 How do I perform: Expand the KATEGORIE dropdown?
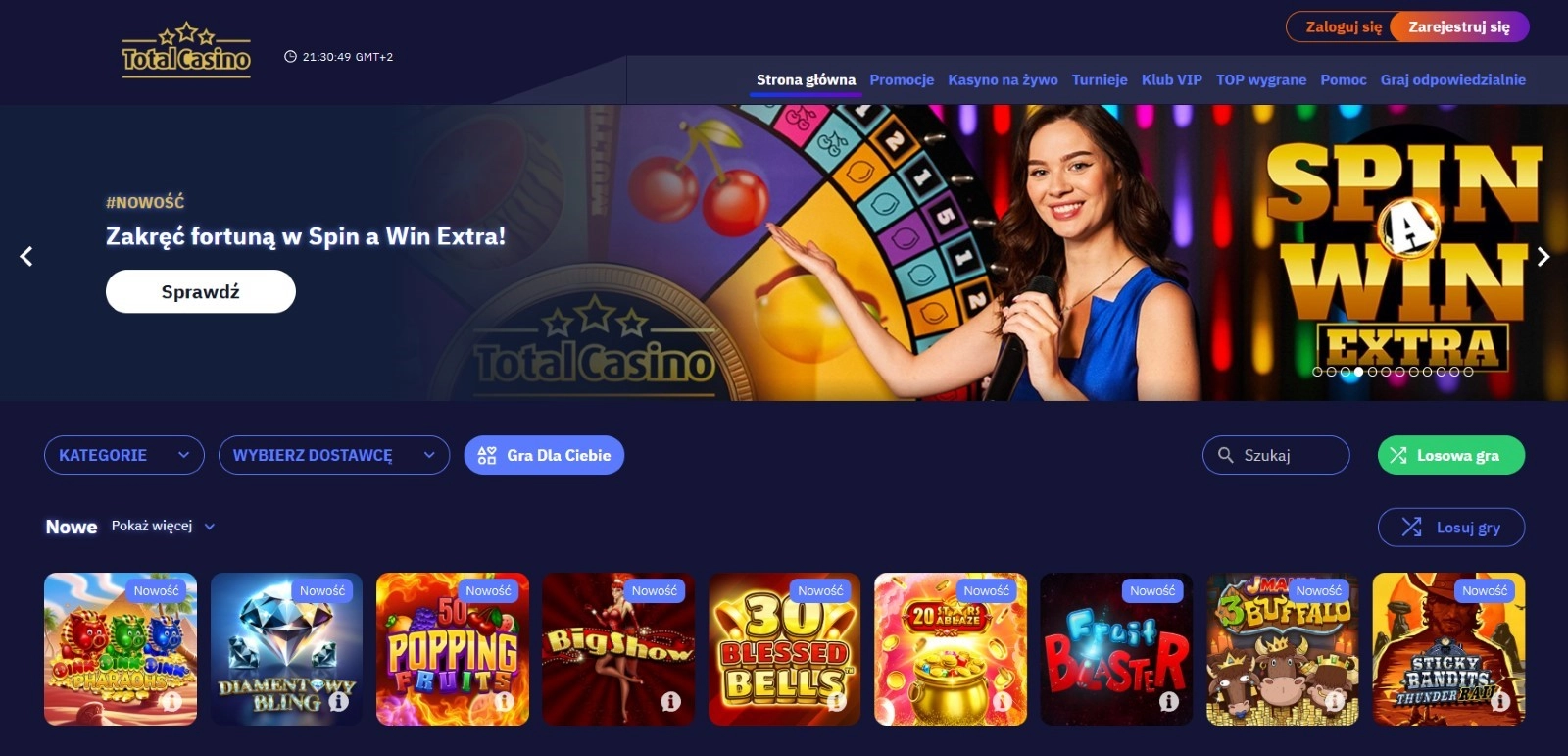(124, 455)
